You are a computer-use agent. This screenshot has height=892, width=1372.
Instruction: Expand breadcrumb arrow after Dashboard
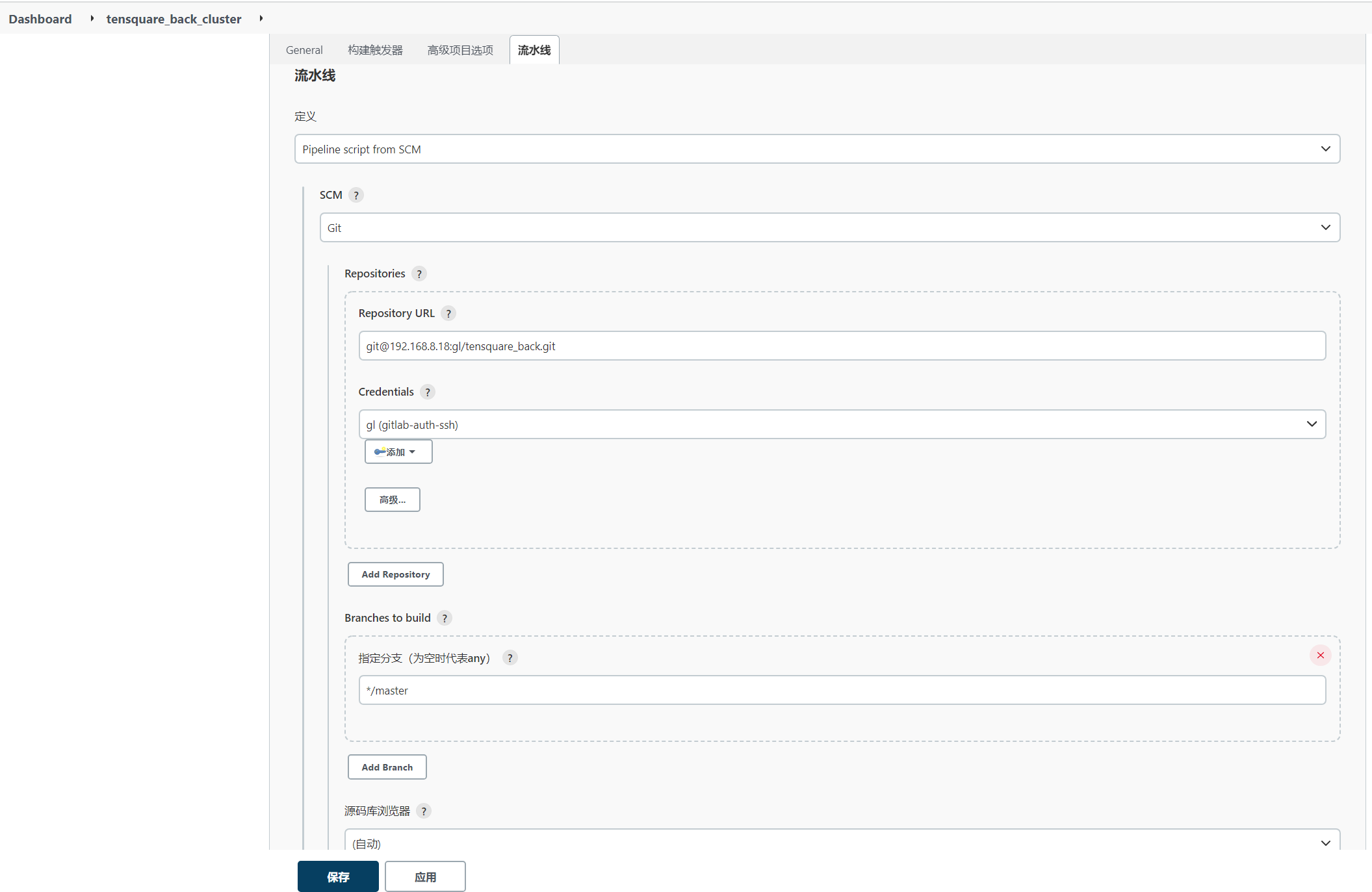click(x=92, y=18)
